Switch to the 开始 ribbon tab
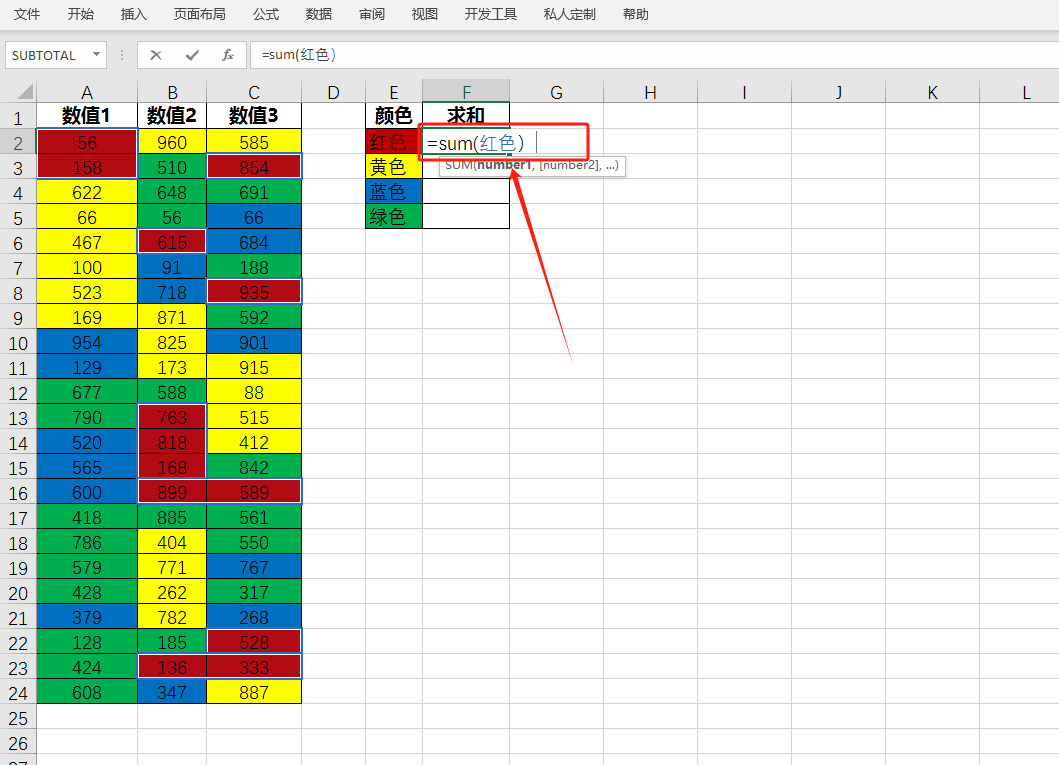The width and height of the screenshot is (1059, 765). coord(80,14)
